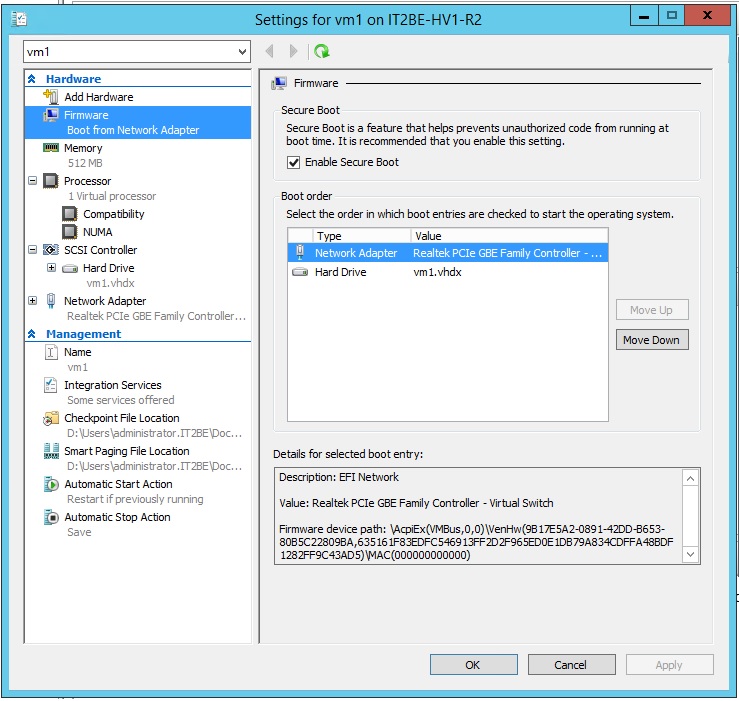This screenshot has height=701, width=739.
Task: Click the Name icon under Management
Action: coord(51,352)
